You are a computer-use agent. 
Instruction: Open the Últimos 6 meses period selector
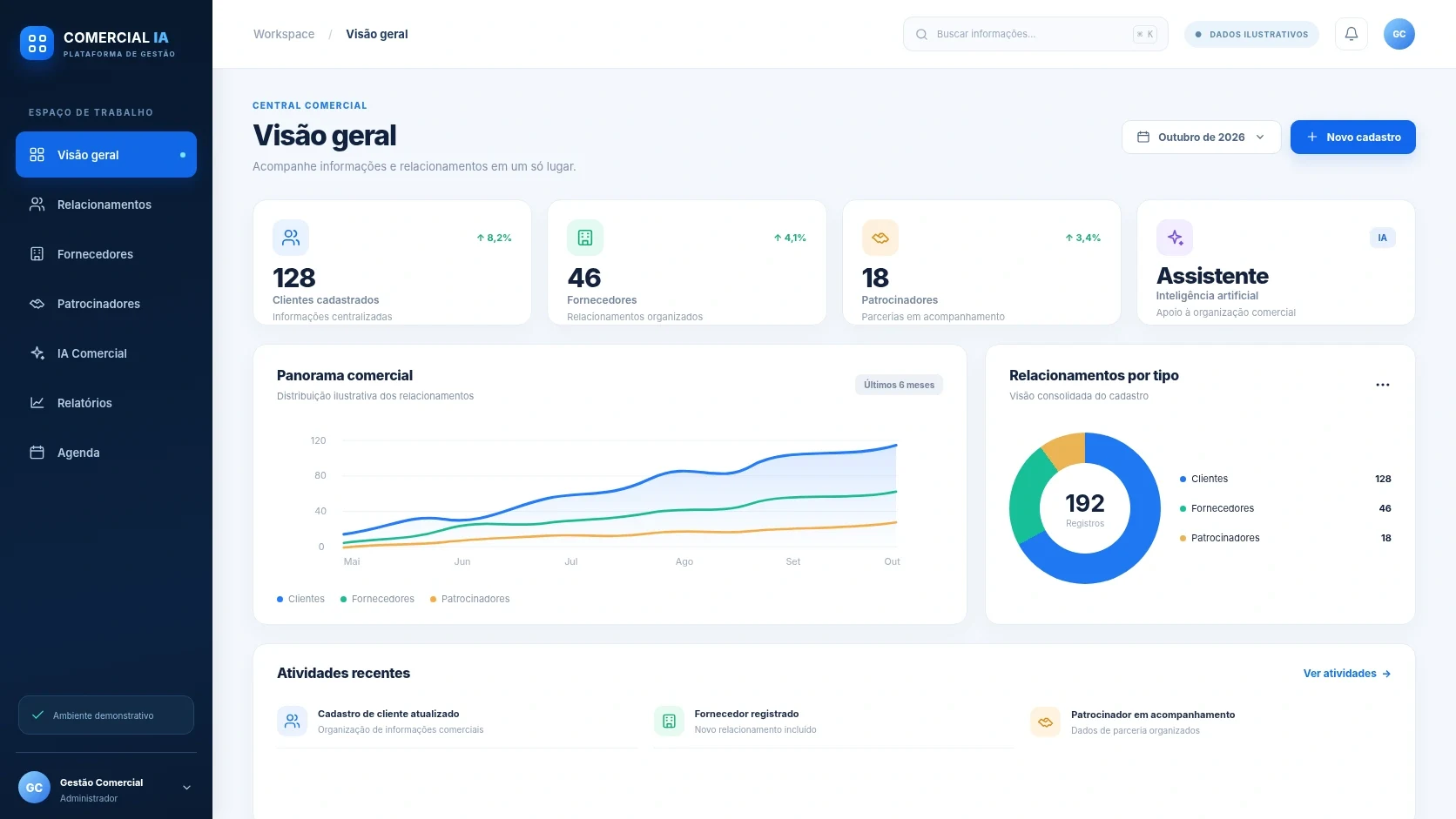pyautogui.click(x=899, y=385)
